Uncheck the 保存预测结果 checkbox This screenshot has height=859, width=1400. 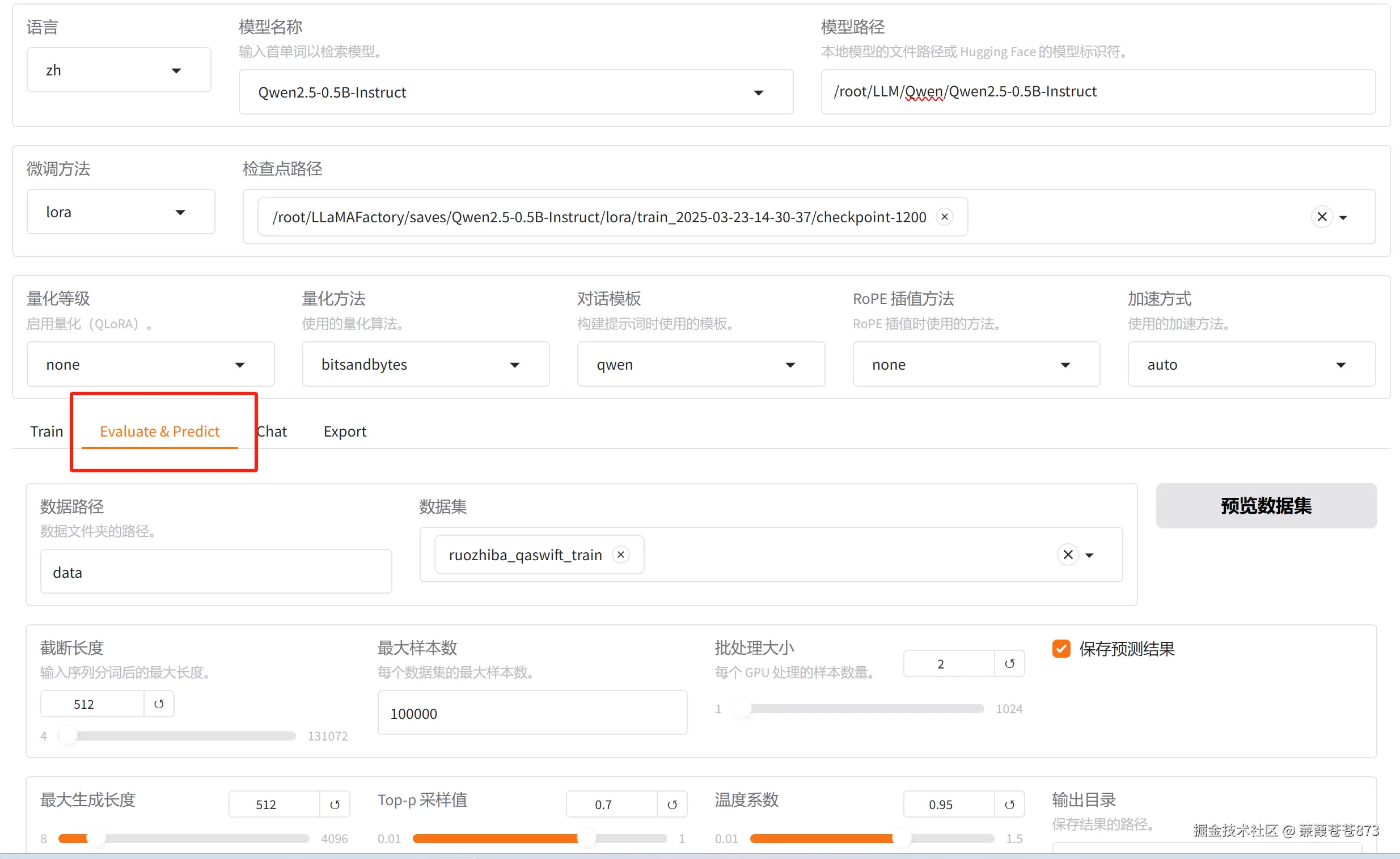tap(1061, 649)
